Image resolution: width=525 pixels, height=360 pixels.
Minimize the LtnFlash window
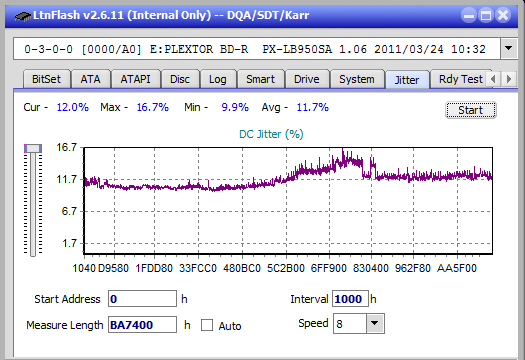point(469,15)
